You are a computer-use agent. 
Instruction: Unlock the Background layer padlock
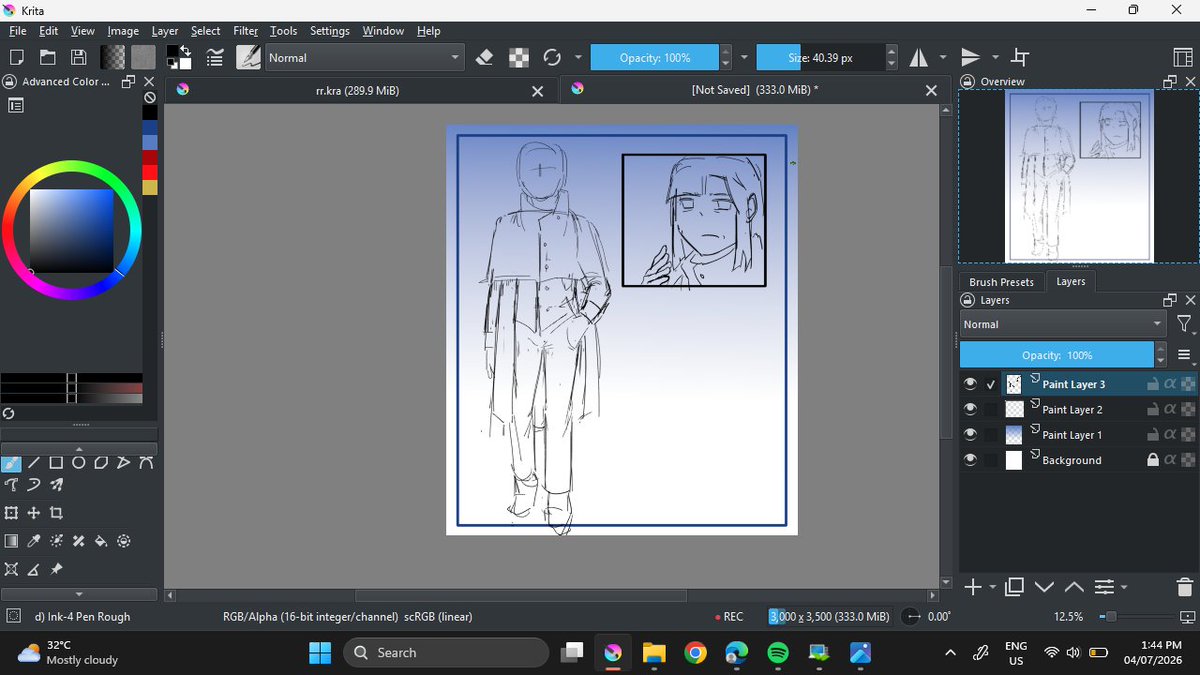pyautogui.click(x=1153, y=460)
